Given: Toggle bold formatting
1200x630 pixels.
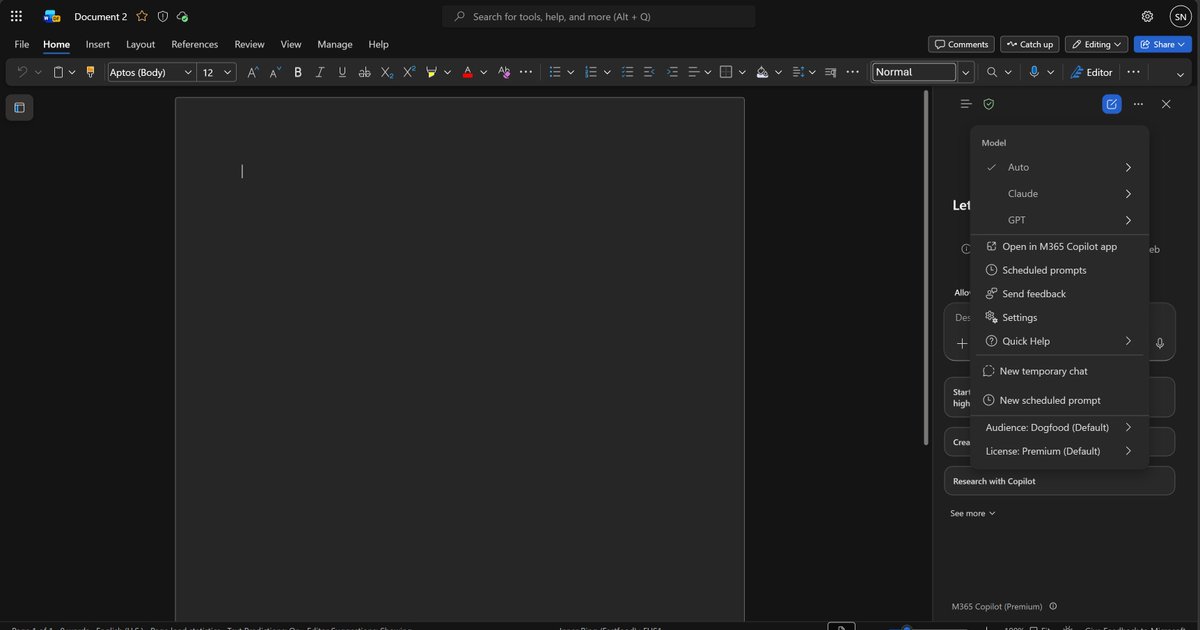Looking at the screenshot, I should (x=298, y=72).
